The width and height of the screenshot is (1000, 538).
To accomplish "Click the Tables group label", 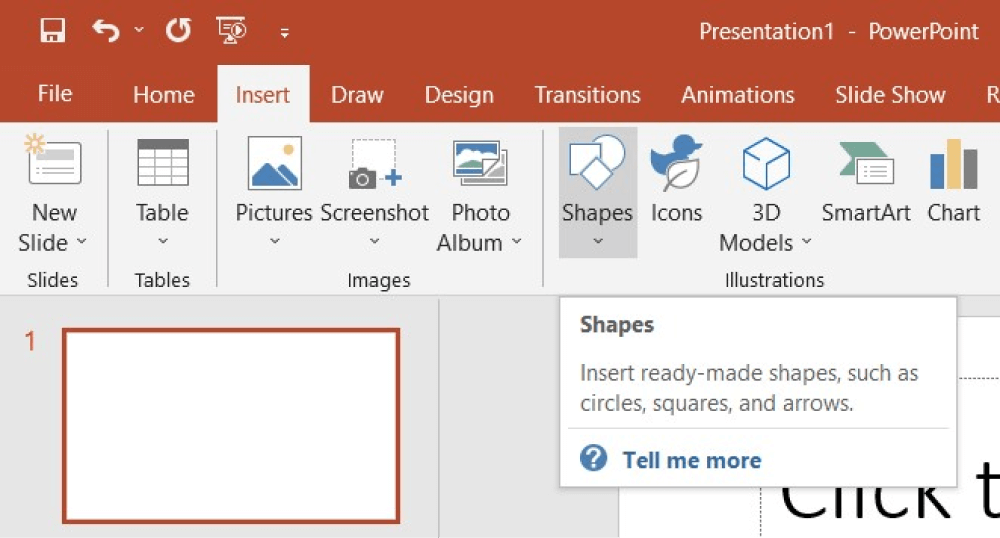I will 162,280.
